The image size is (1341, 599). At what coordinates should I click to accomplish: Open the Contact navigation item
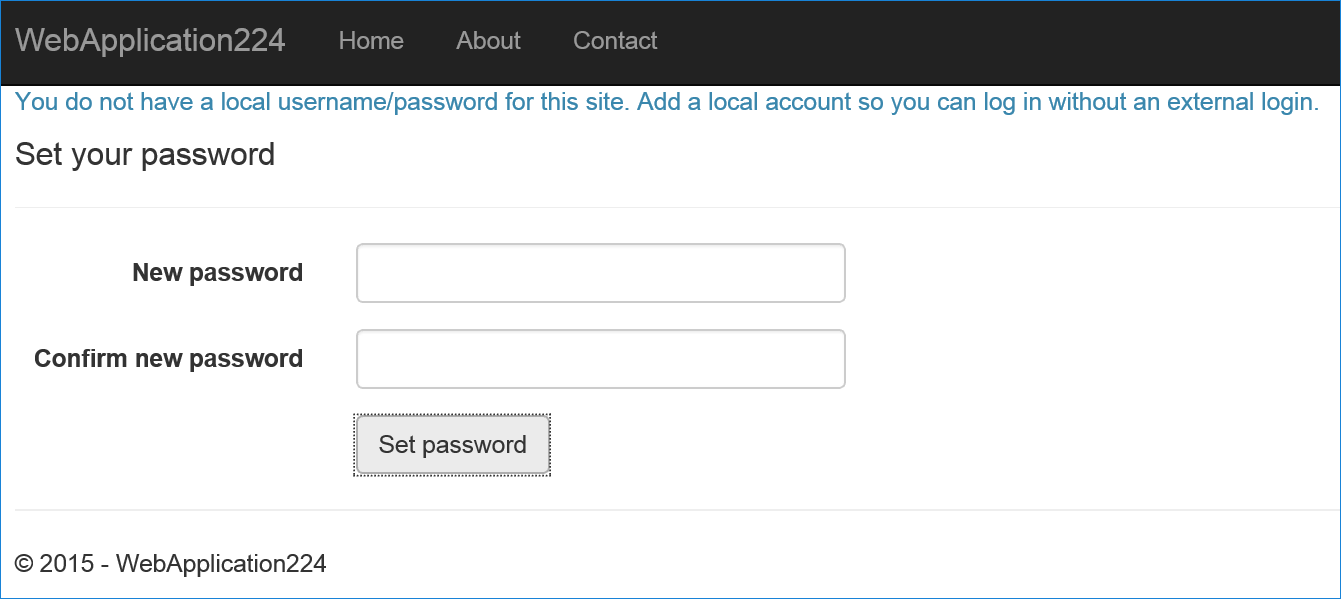click(x=614, y=41)
